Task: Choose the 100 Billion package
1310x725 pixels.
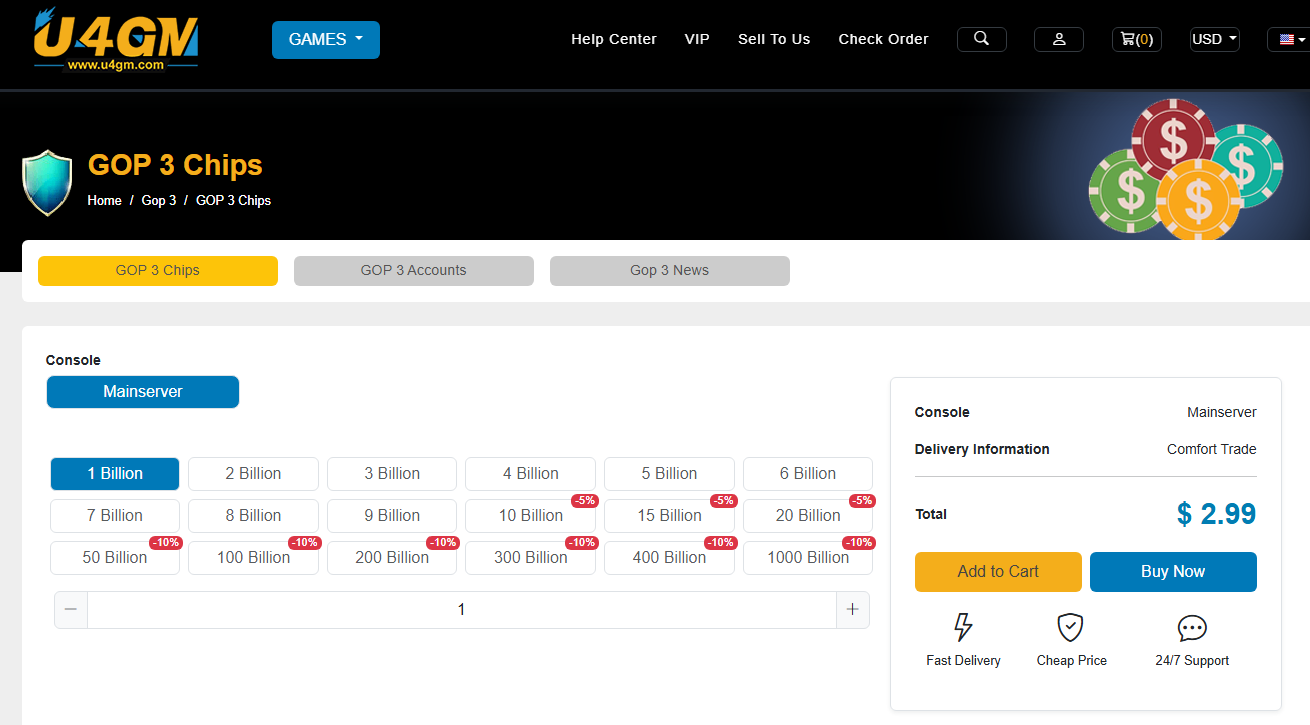Action: 253,558
